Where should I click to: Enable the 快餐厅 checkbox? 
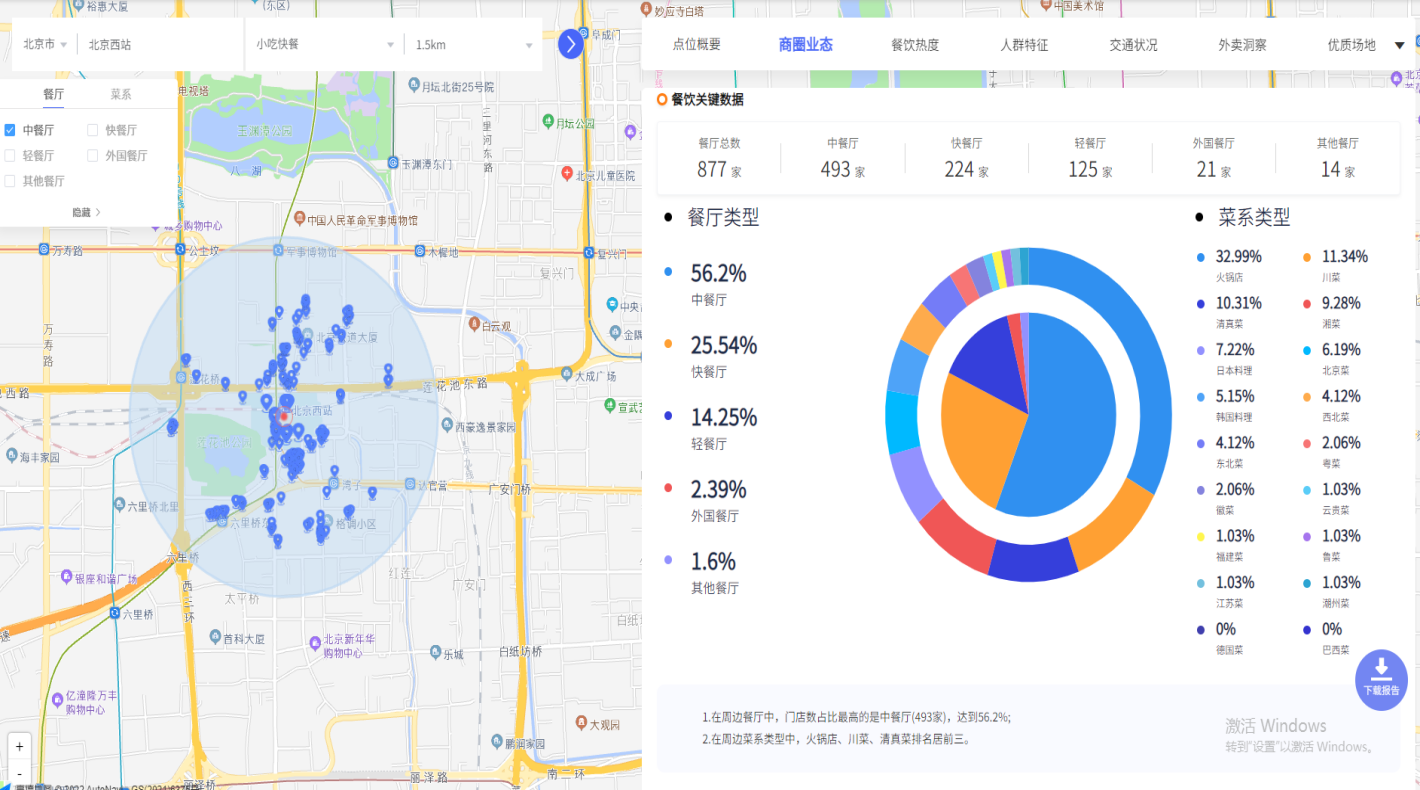93,130
